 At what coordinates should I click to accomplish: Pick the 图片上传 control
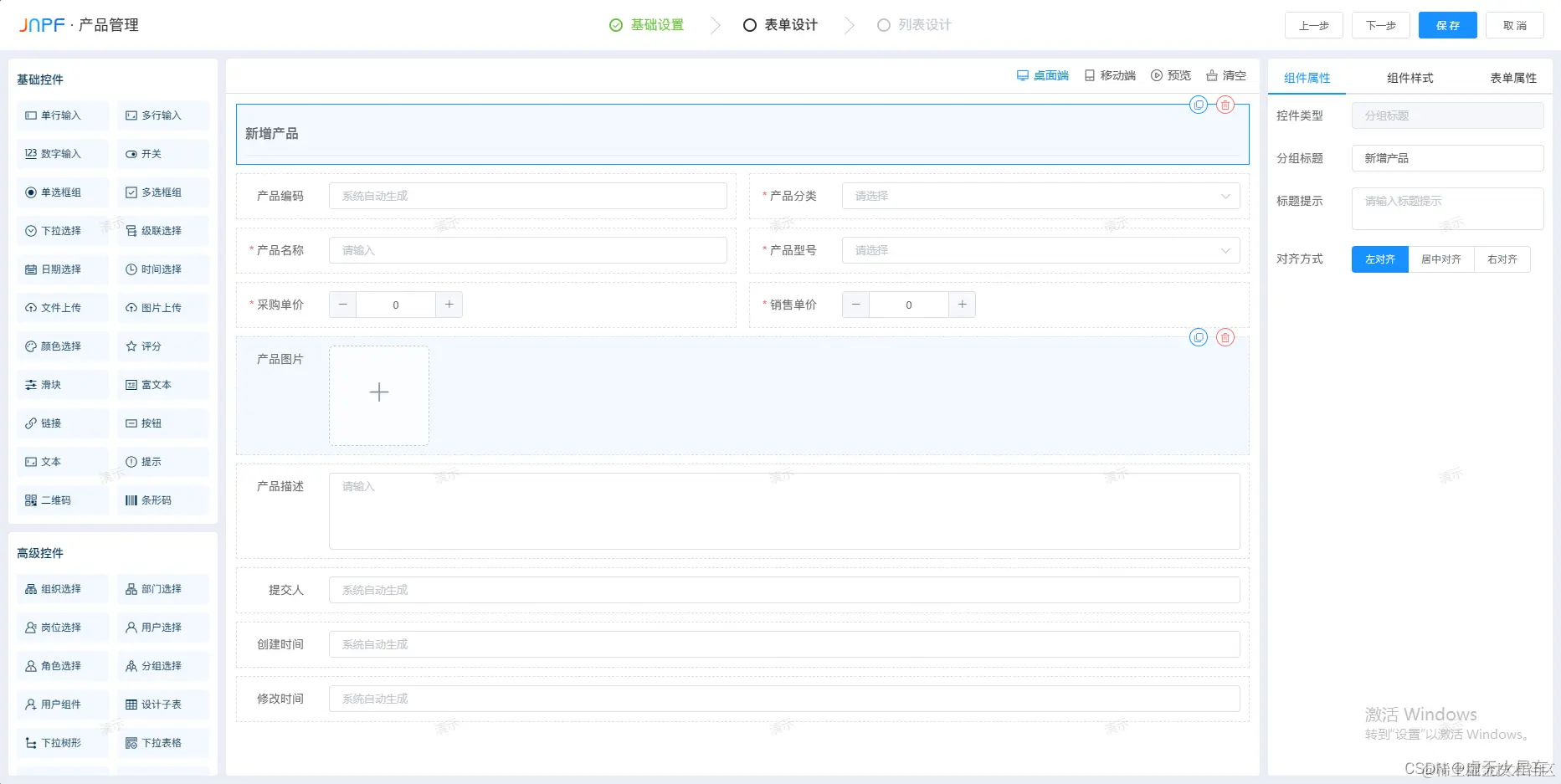pyautogui.click(x=163, y=308)
